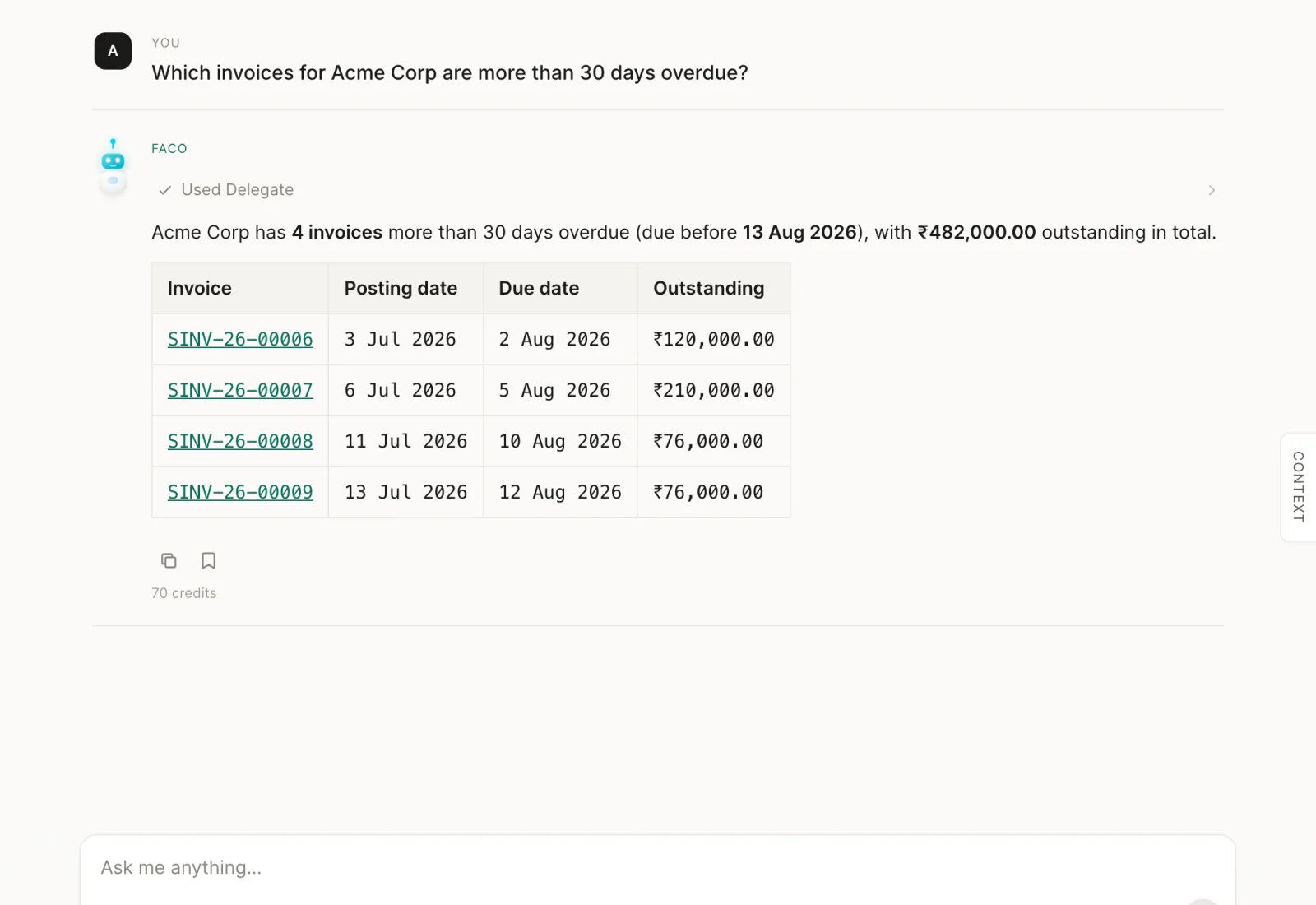Click the checkmark beside Used Delegate
The image size is (1316, 905).
point(164,190)
